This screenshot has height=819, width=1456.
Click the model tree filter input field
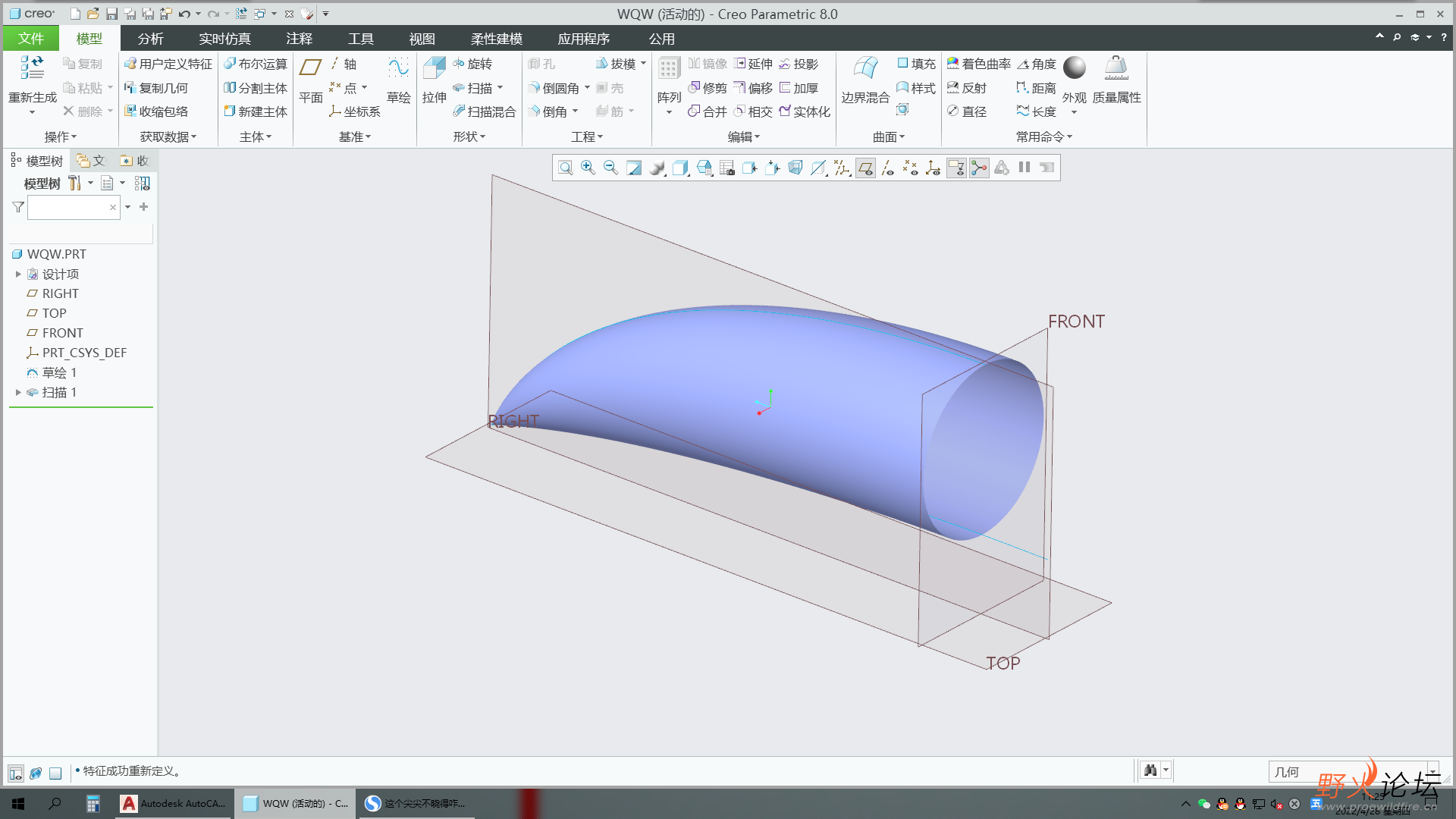74,207
